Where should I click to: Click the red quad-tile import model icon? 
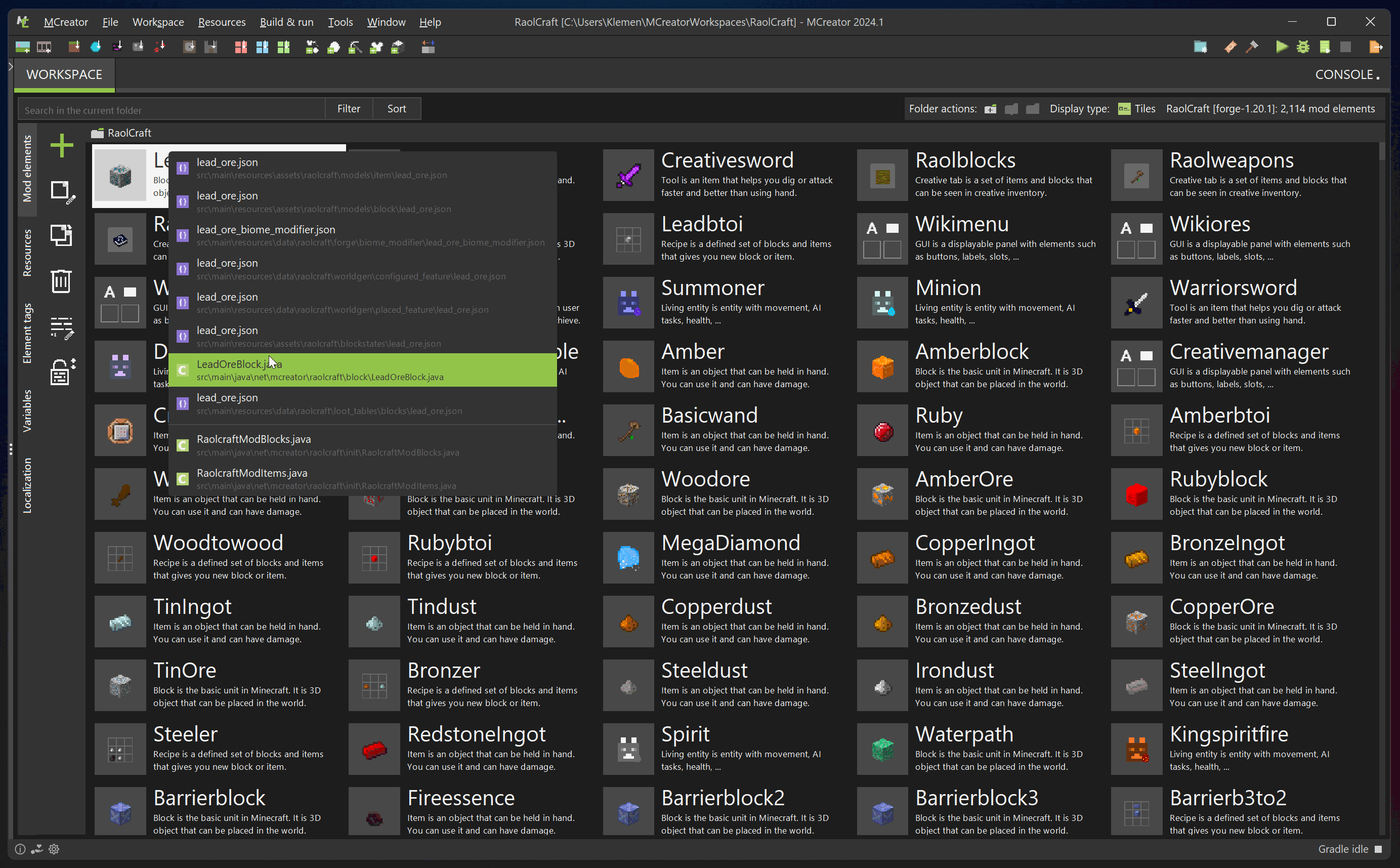241,47
